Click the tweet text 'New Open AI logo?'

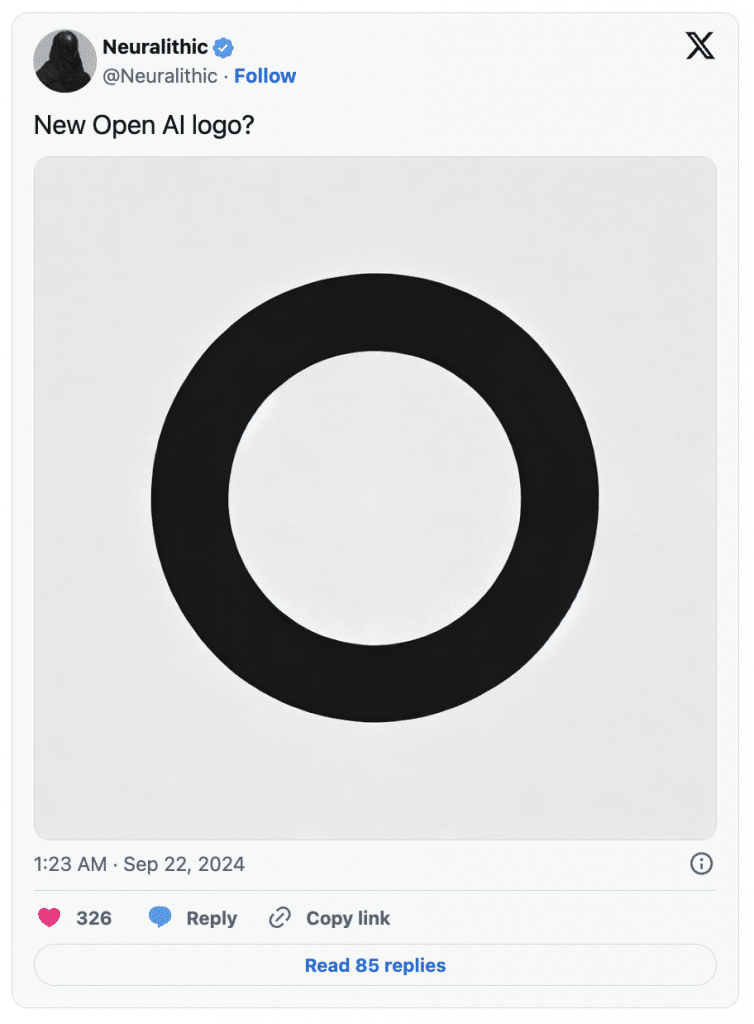(144, 125)
